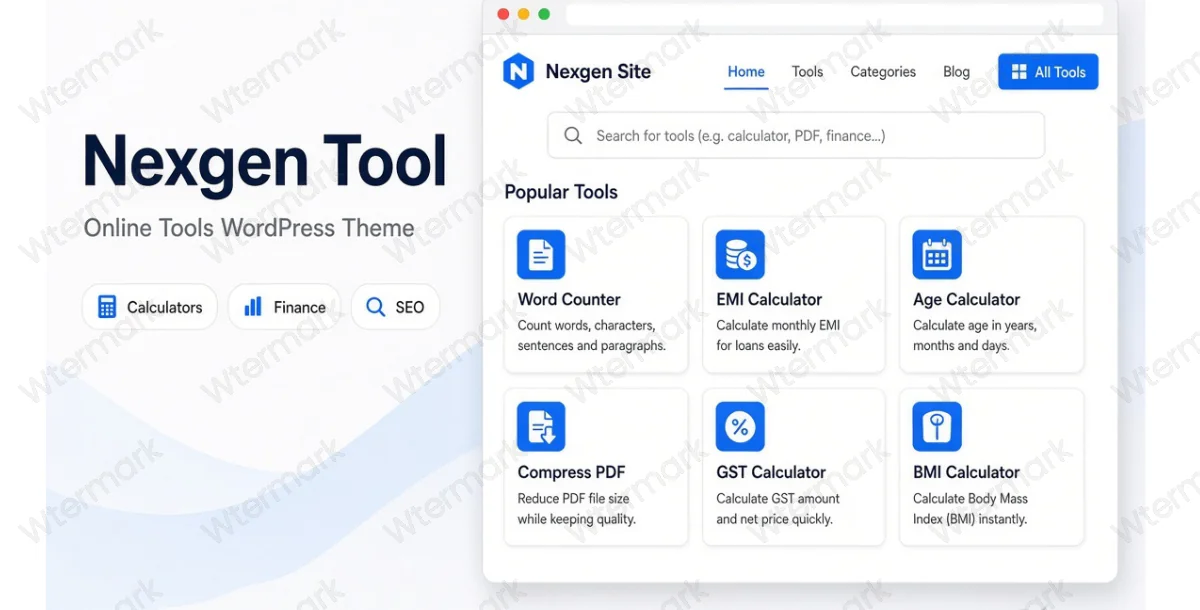This screenshot has width=1200, height=610.
Task: Select the Calculators pill label
Action: point(164,307)
